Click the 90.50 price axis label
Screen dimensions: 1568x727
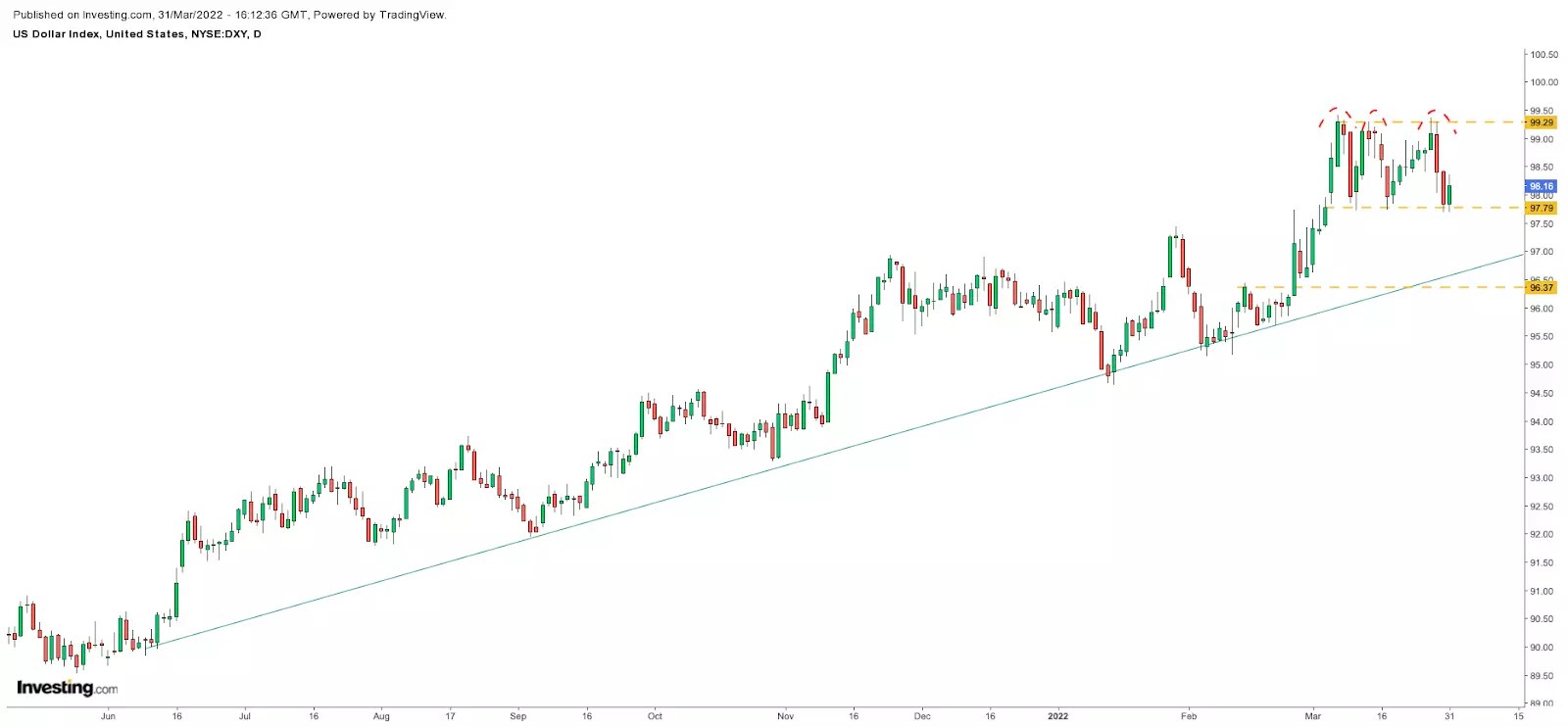(1542, 619)
